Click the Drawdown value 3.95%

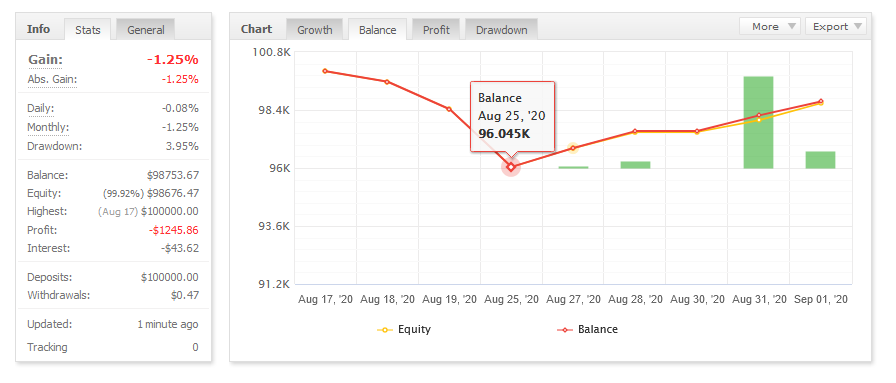(x=182, y=146)
